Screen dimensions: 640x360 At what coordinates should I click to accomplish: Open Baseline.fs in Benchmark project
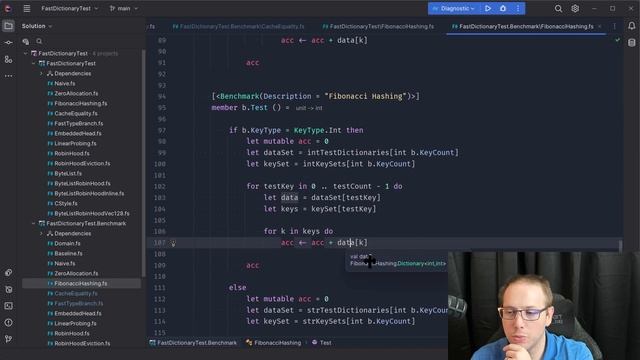(68, 253)
